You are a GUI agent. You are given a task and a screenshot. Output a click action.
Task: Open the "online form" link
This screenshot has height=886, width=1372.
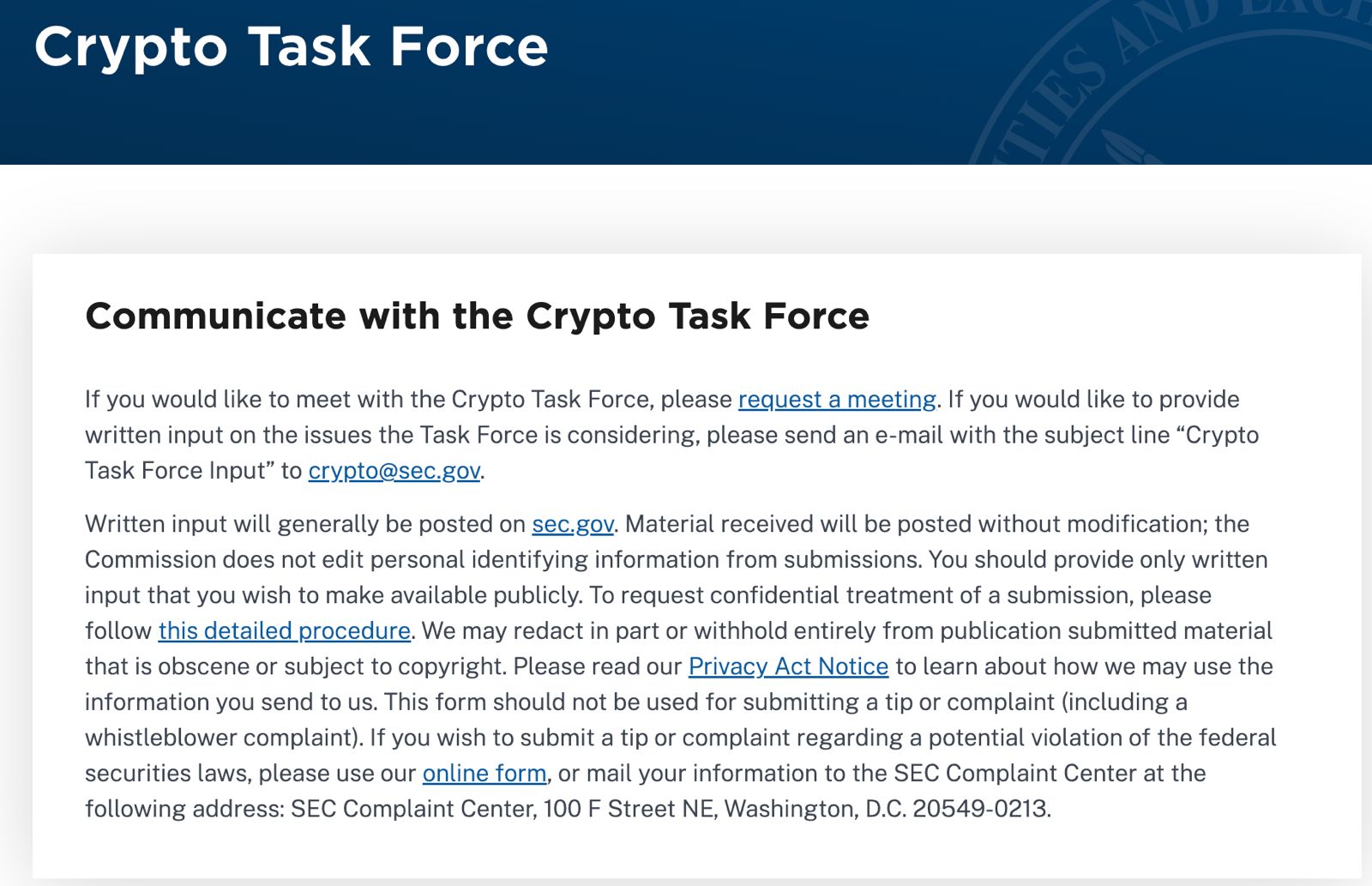484,774
